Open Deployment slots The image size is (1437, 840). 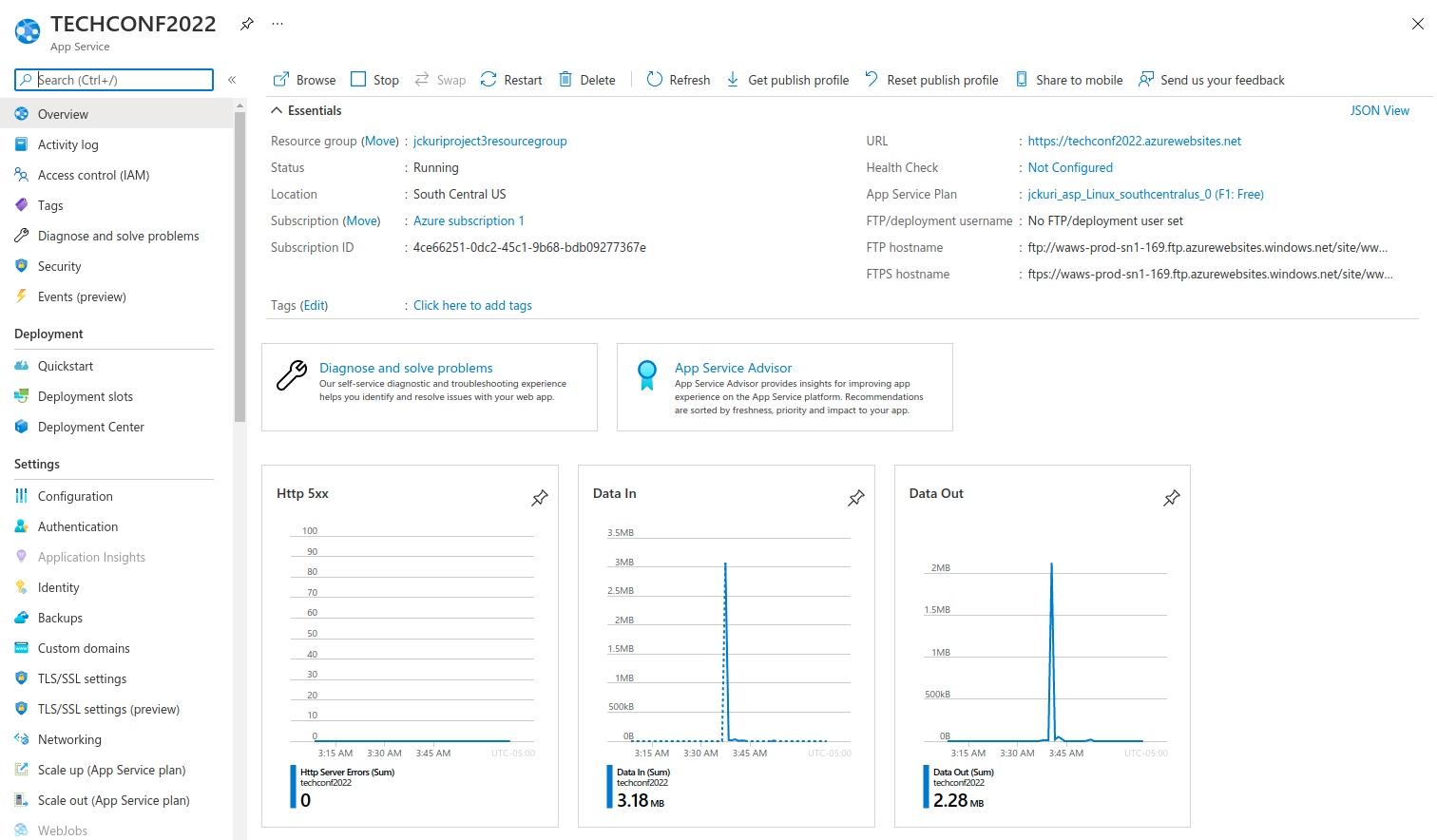coord(116,396)
